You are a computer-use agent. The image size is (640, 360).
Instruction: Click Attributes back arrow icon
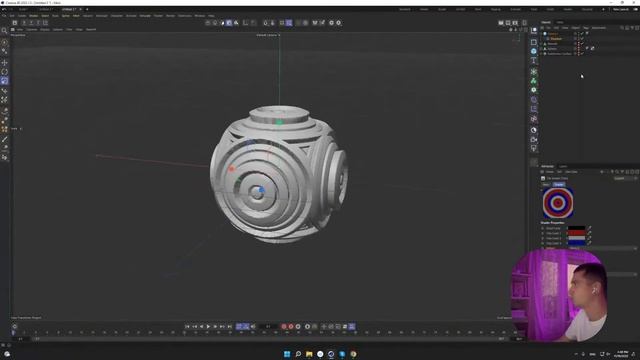(x=602, y=172)
